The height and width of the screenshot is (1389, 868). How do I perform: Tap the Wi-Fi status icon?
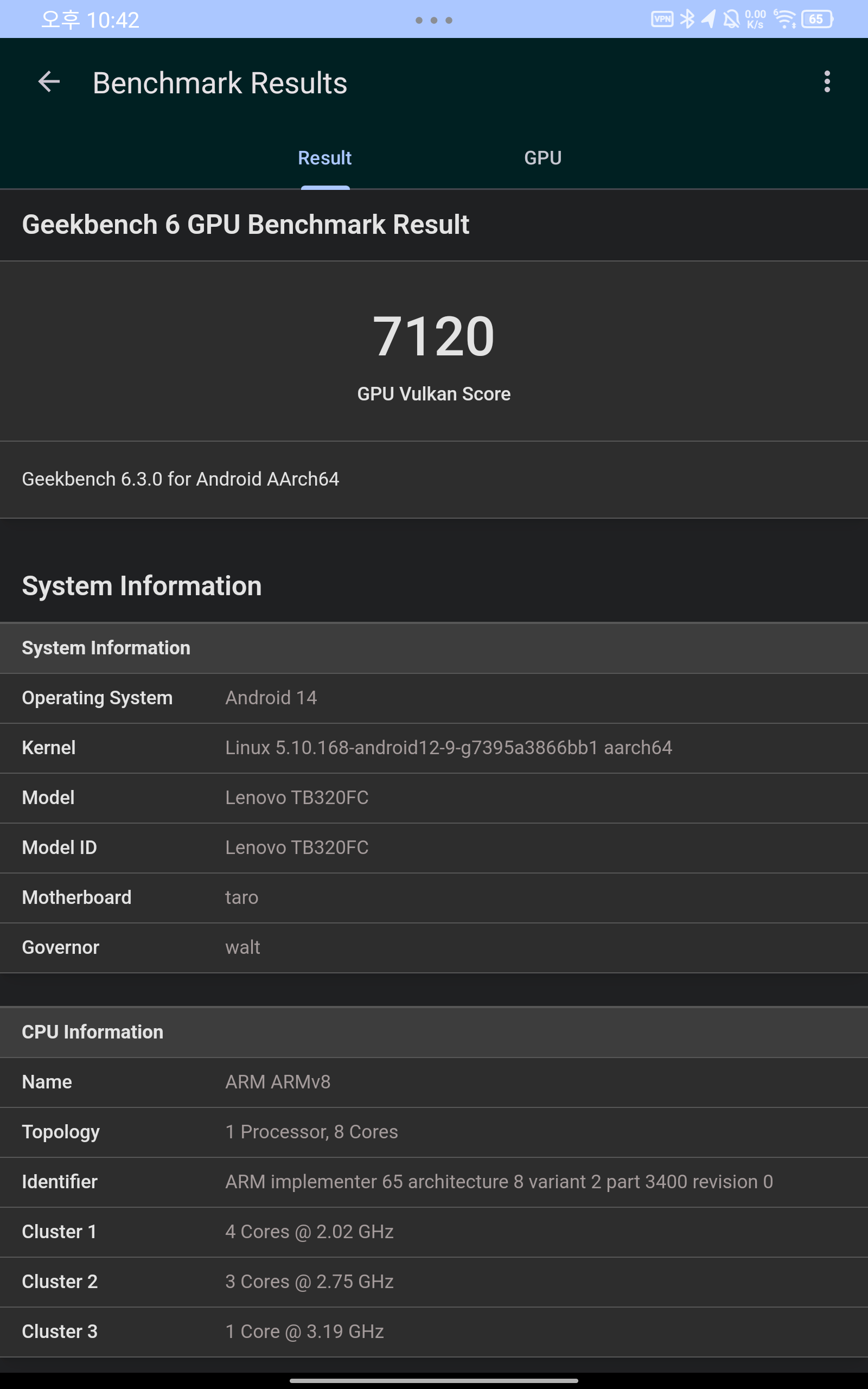[785, 20]
